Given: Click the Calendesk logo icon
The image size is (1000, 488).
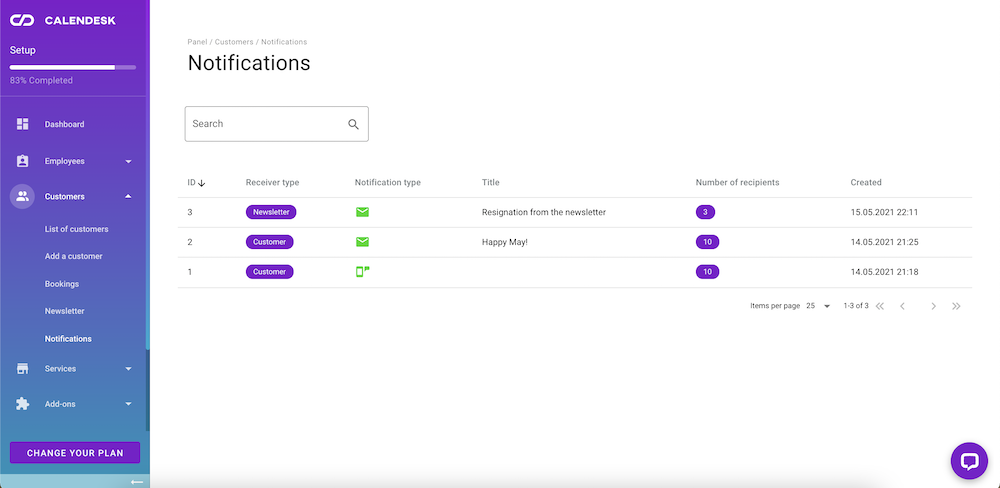Looking at the screenshot, I should point(22,20).
